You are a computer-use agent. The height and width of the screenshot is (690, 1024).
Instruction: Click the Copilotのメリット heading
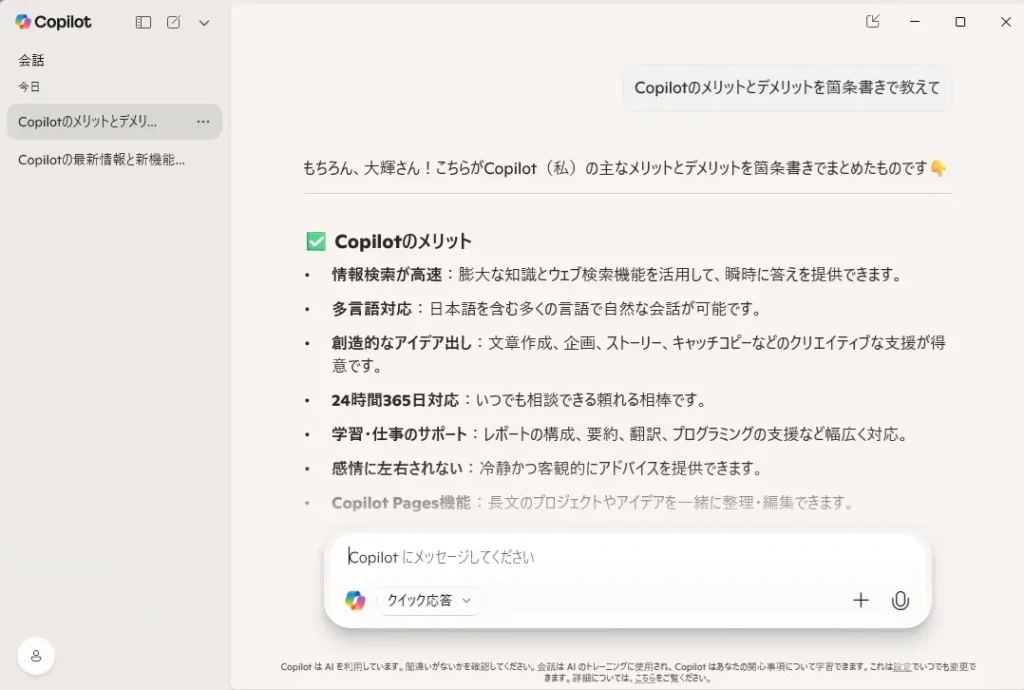[x=402, y=242]
